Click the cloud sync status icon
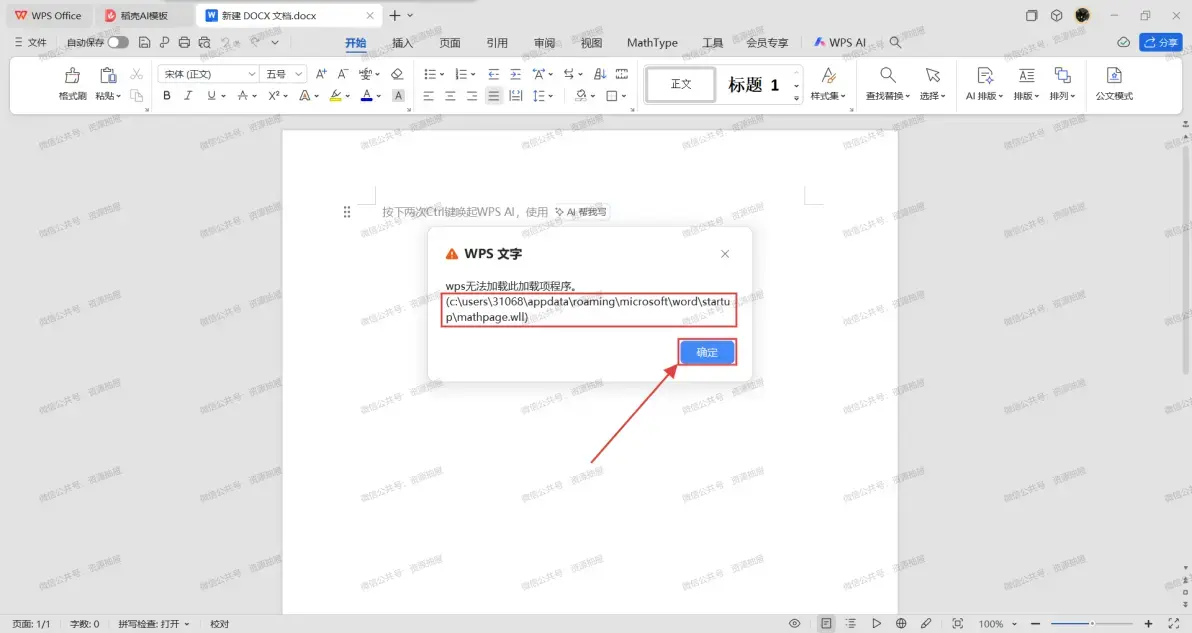Screen dimensions: 1192x633 point(1123,43)
